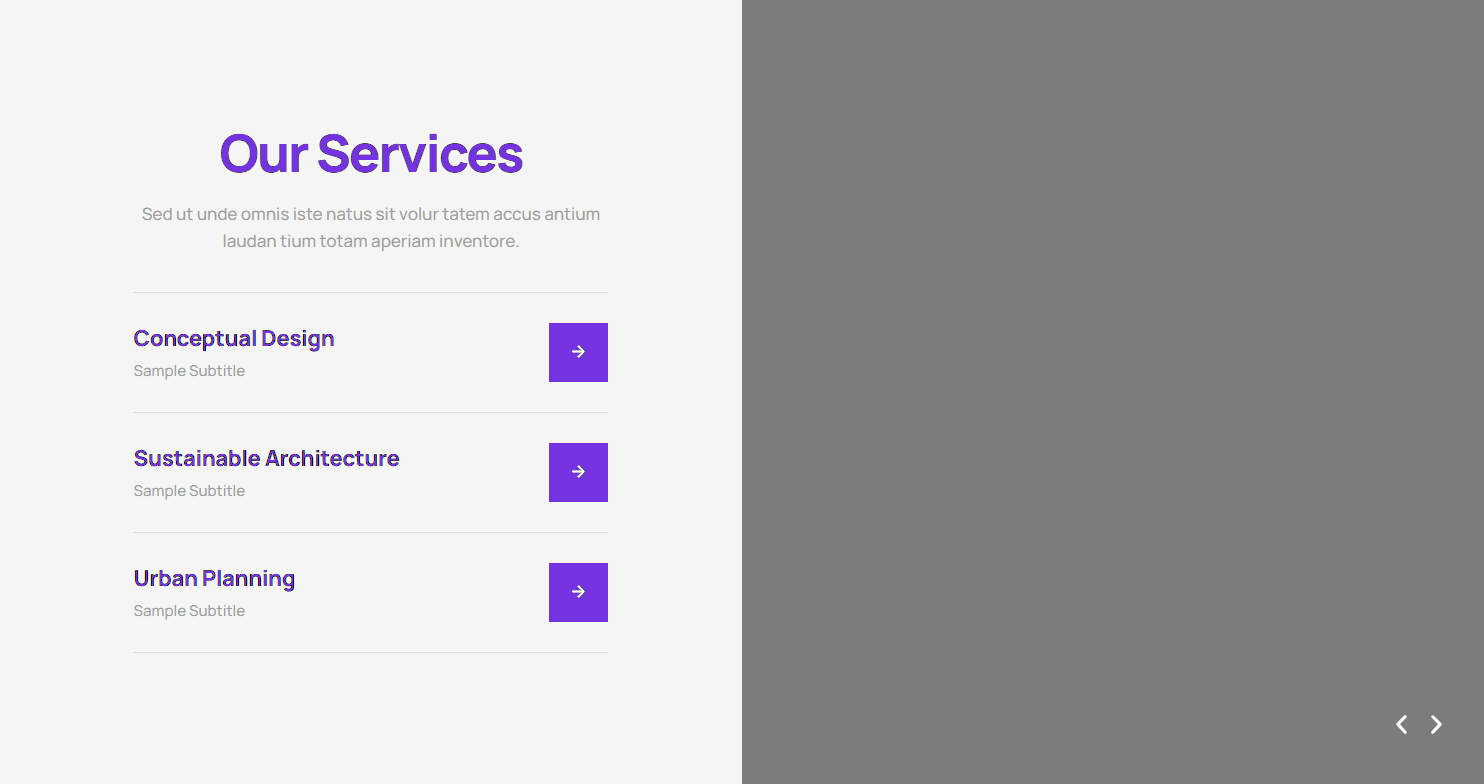Image resolution: width=1484 pixels, height=784 pixels.
Task: Click the word "Services" in the heading
Action: click(420, 154)
